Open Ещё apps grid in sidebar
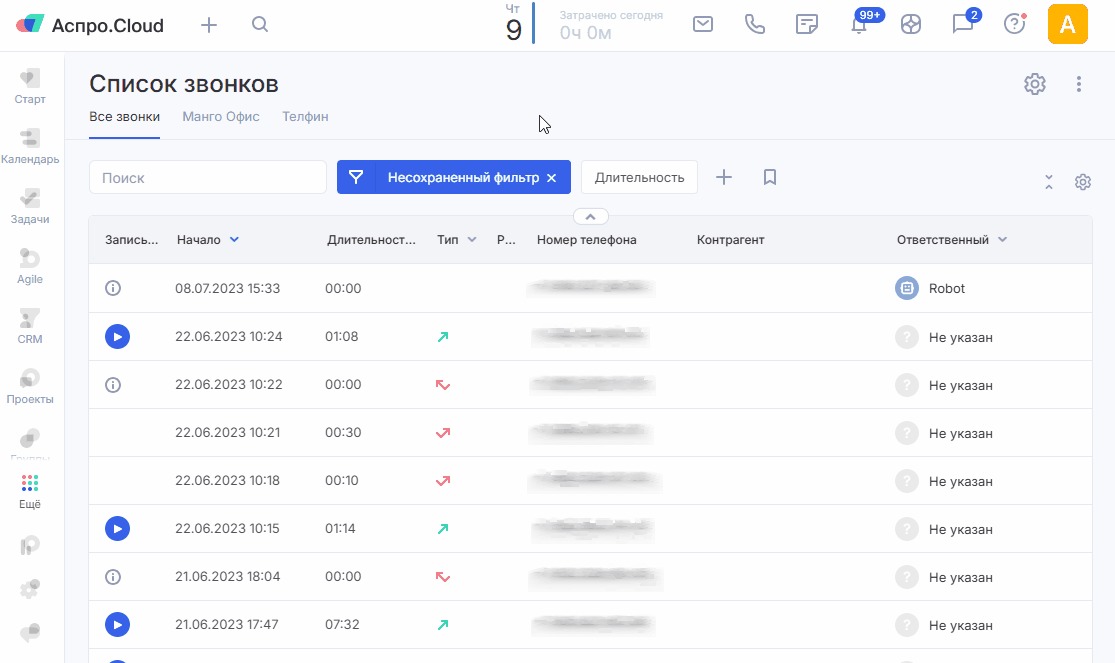Viewport: 1115px width, 663px height. [x=30, y=492]
